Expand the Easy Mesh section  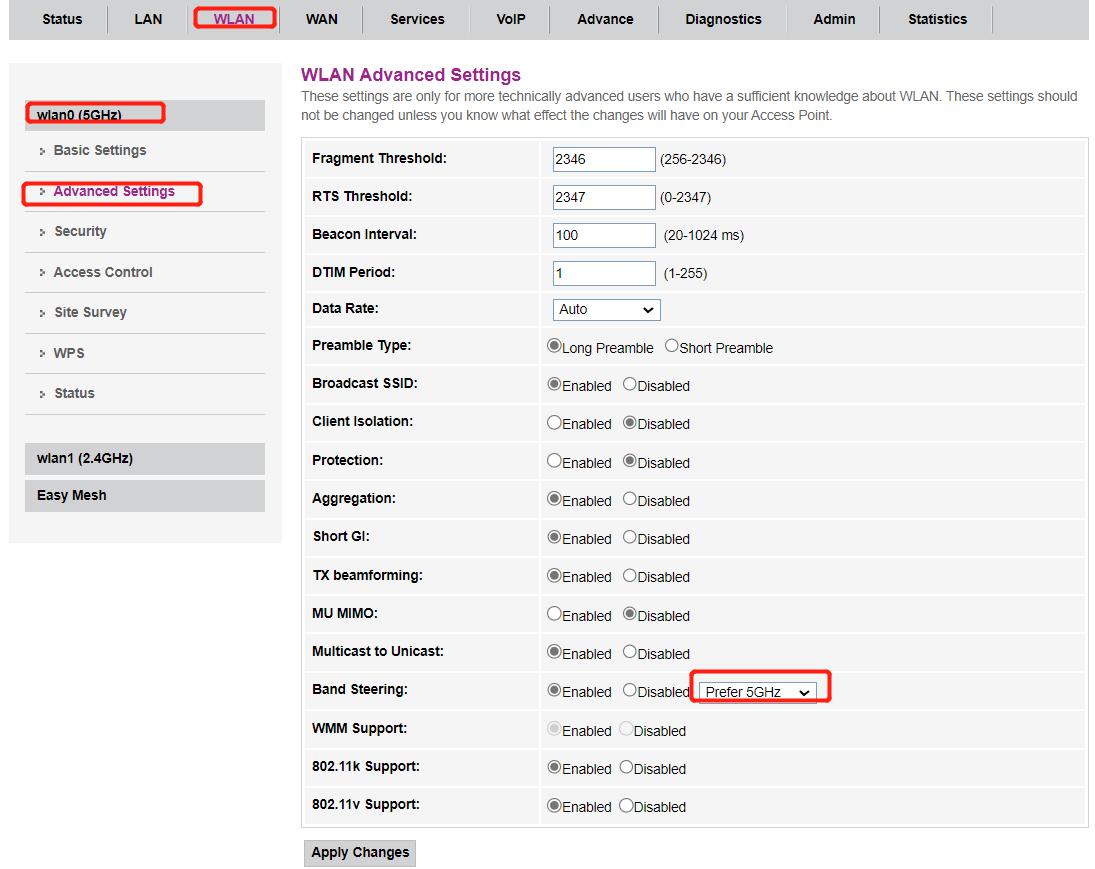(x=71, y=495)
